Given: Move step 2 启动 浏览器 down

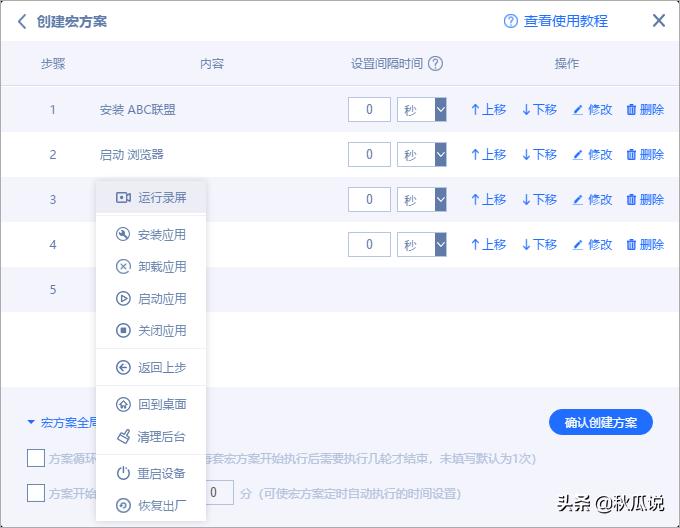Looking at the screenshot, I should pyautogui.click(x=539, y=155).
